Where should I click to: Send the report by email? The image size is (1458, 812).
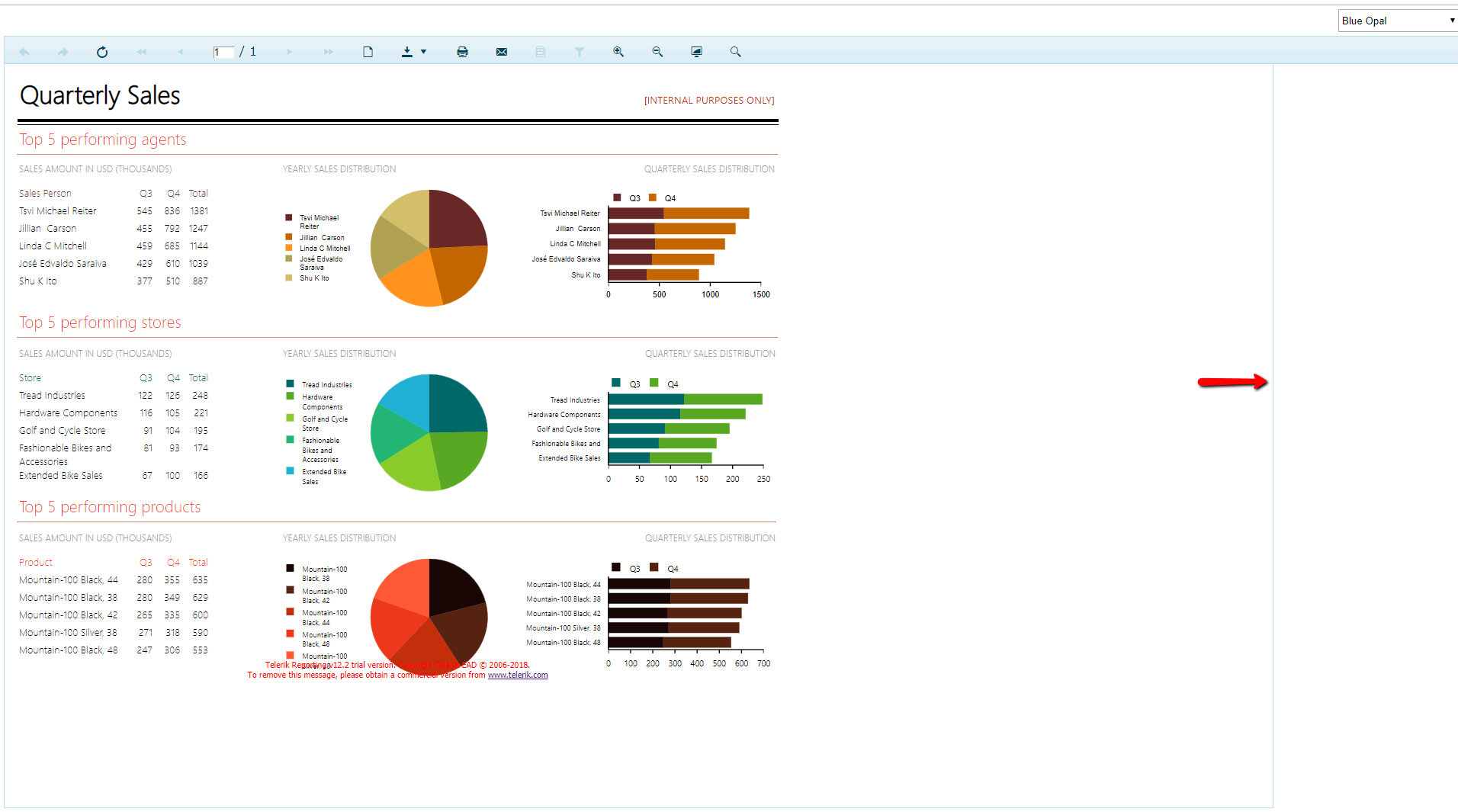click(x=502, y=52)
